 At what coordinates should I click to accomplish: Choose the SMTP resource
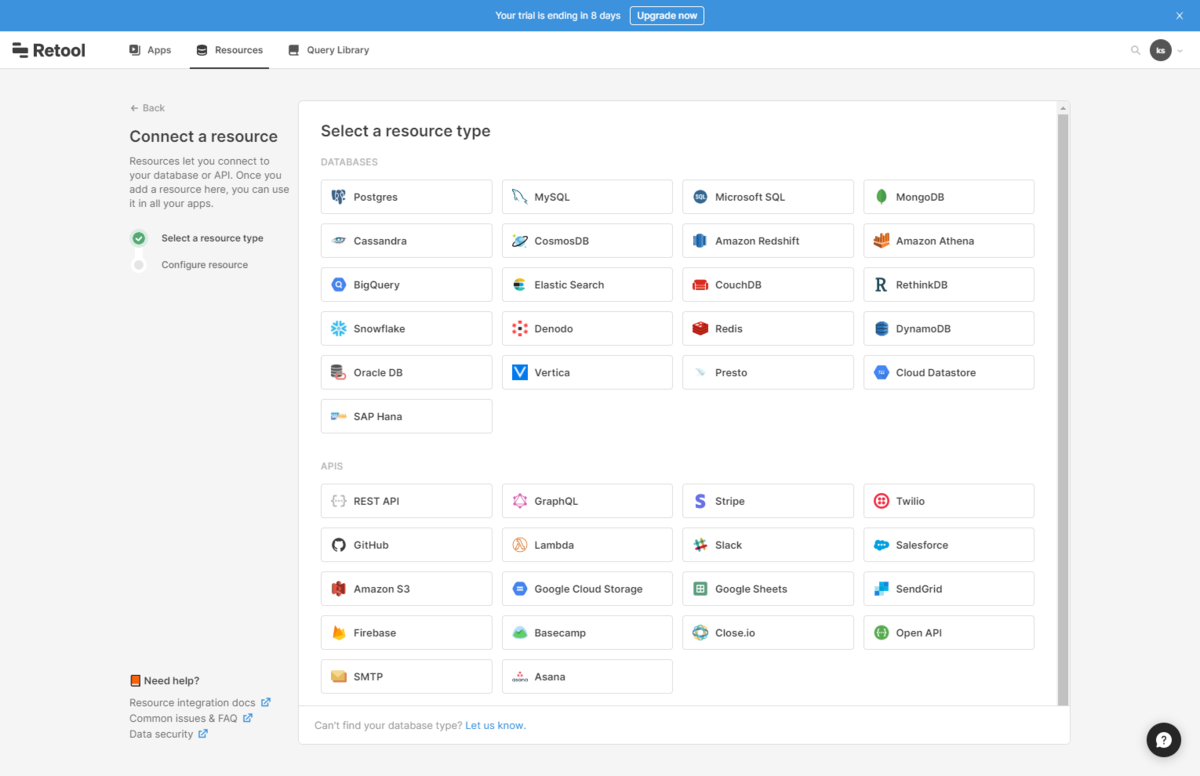point(407,677)
